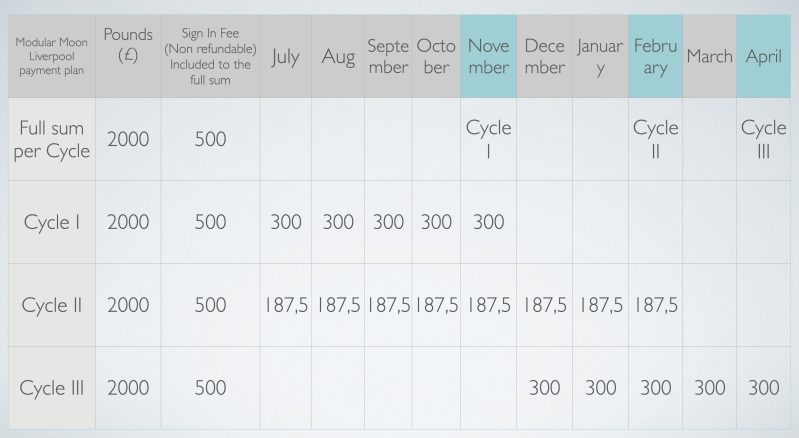Screen dimensions: 799x438
Task: Click the Sign In Fee header cell
Action: pyautogui.click(x=210, y=57)
